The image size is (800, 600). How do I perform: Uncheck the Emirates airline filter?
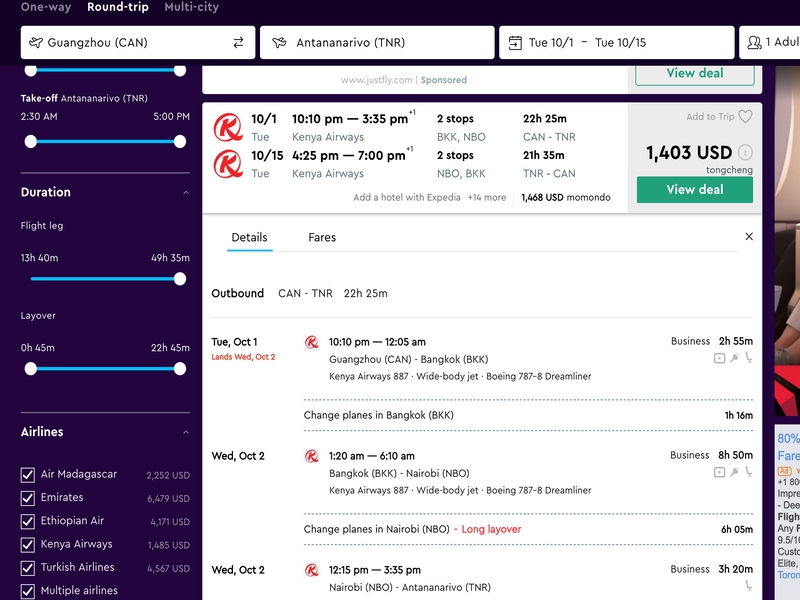pos(28,498)
